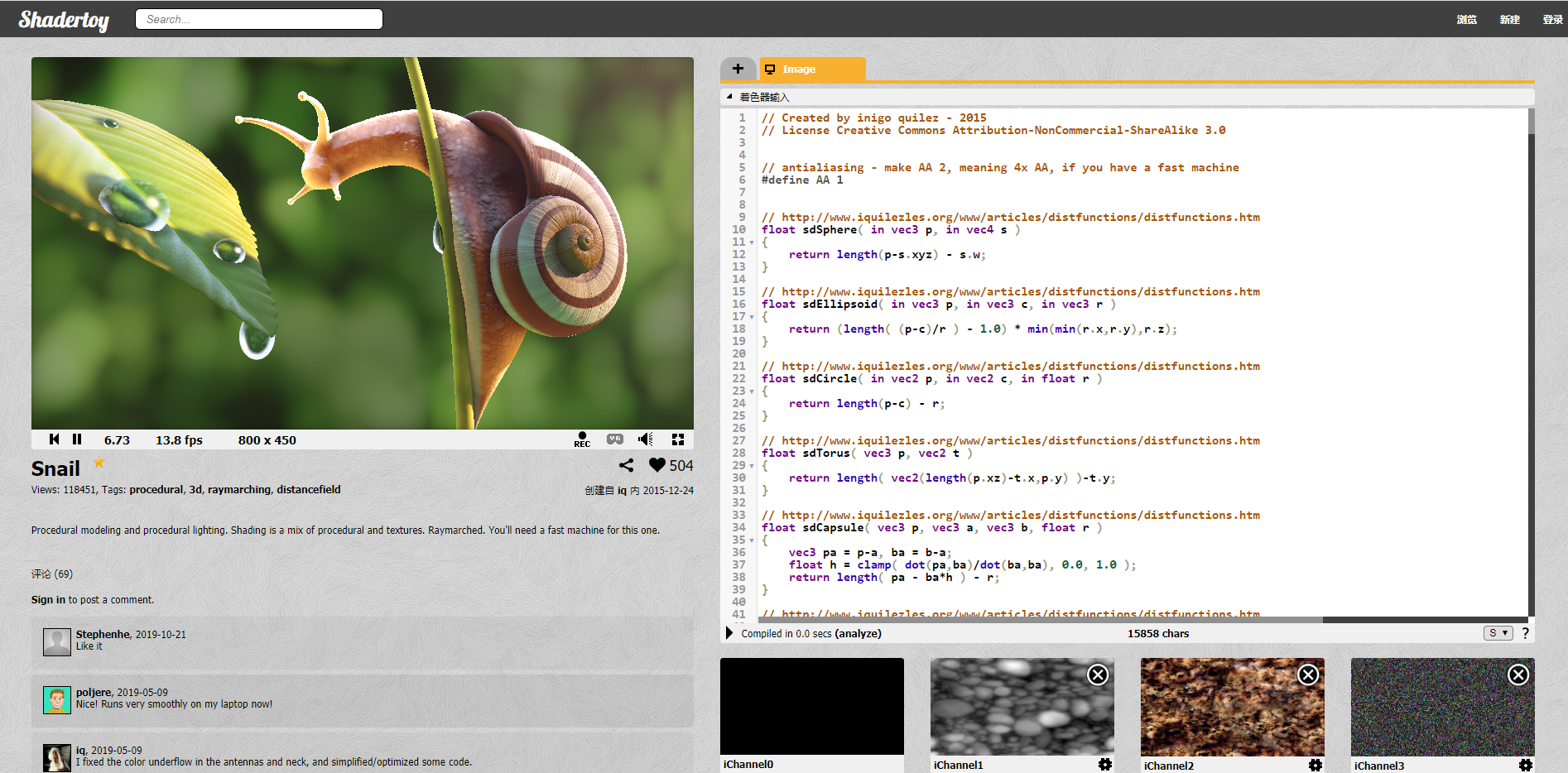Screen dimensions: 1568x773
Task: Remove the iChannel2 texture
Action: [x=1308, y=675]
